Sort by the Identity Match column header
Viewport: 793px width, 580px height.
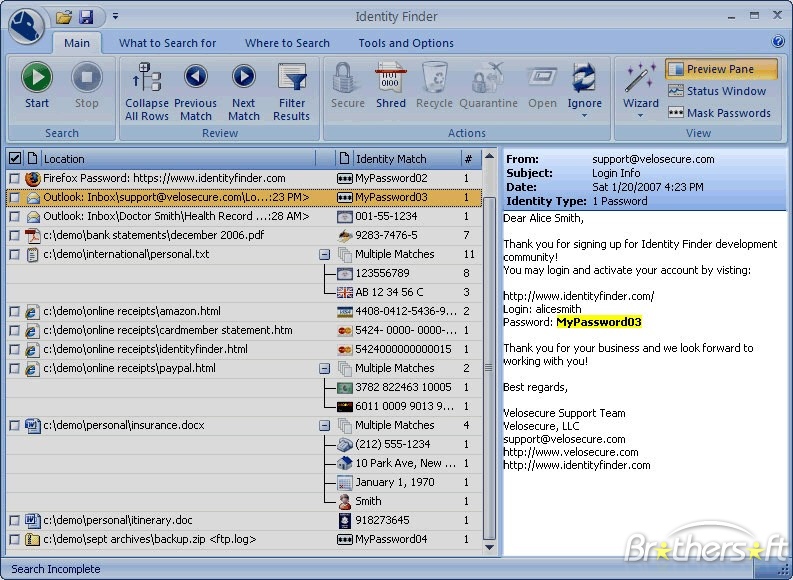(407, 159)
